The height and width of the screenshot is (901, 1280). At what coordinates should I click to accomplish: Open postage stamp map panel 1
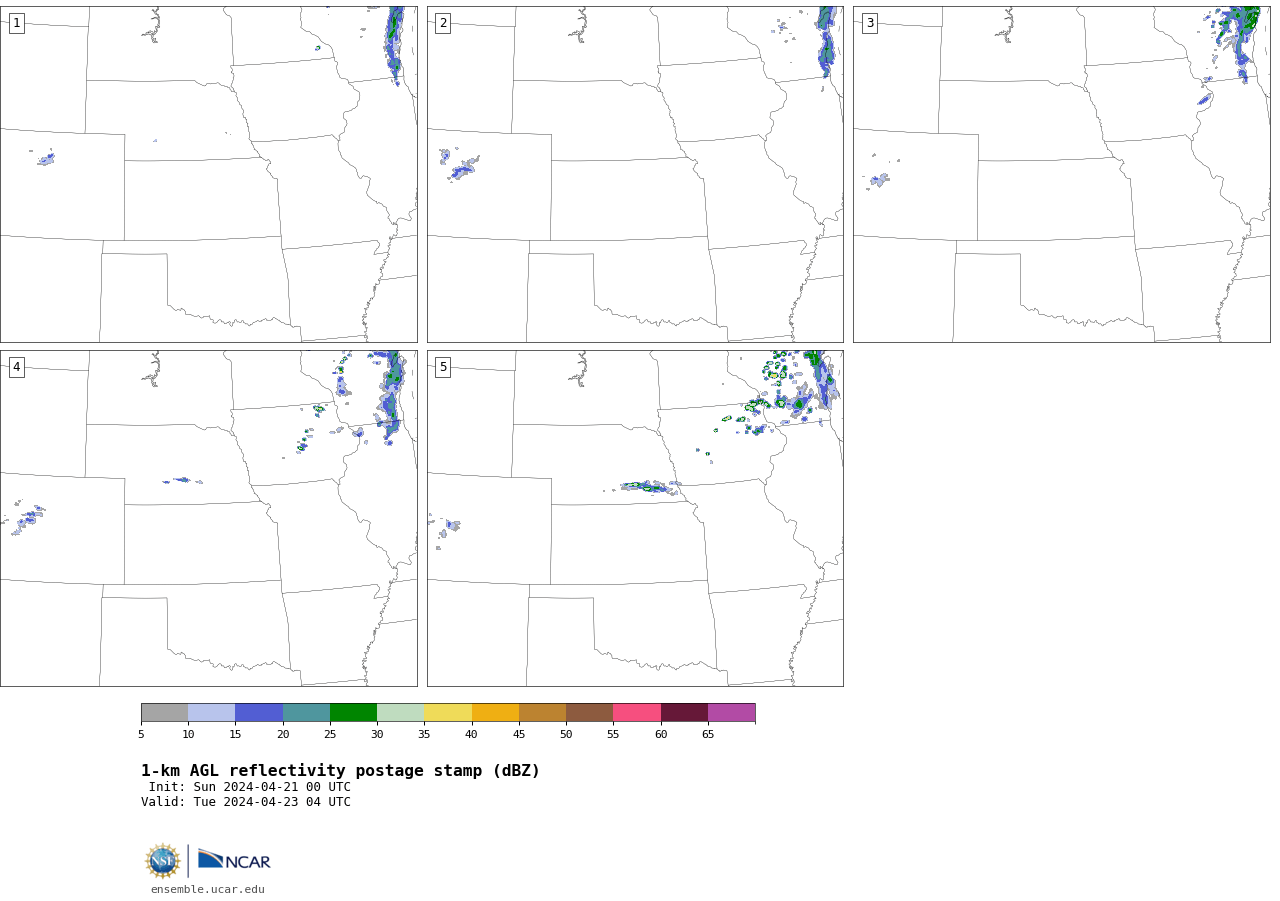coord(208,174)
